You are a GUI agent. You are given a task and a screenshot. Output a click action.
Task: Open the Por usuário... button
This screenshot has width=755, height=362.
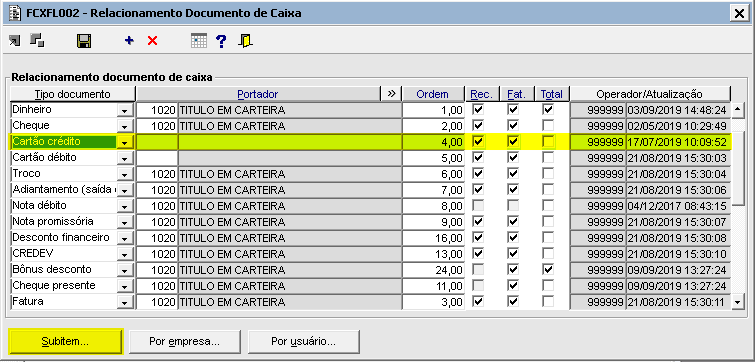pos(303,342)
